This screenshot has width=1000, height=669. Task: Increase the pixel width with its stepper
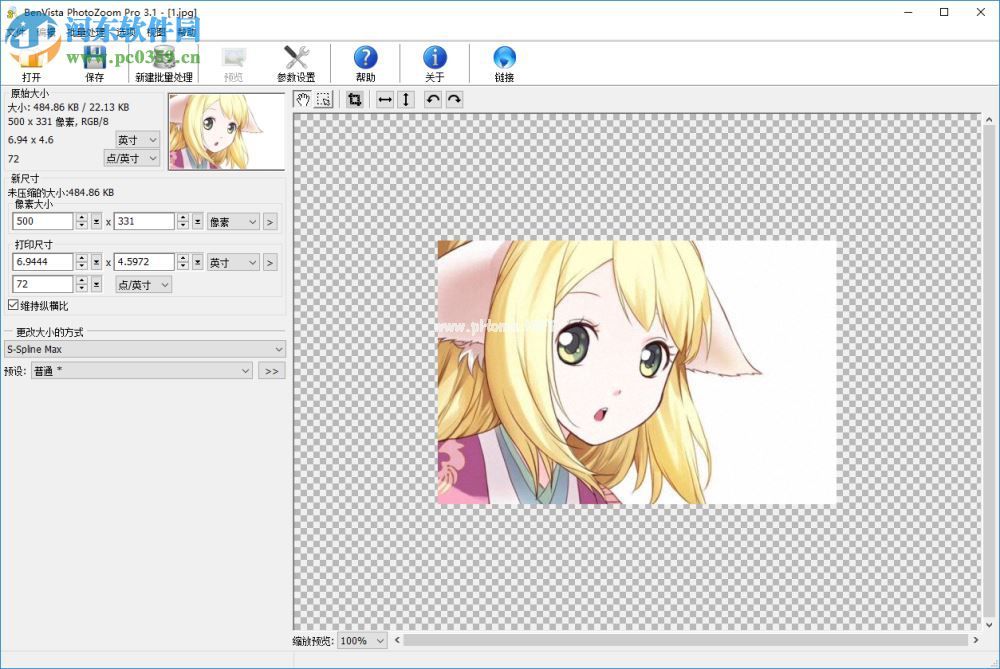tap(84, 216)
